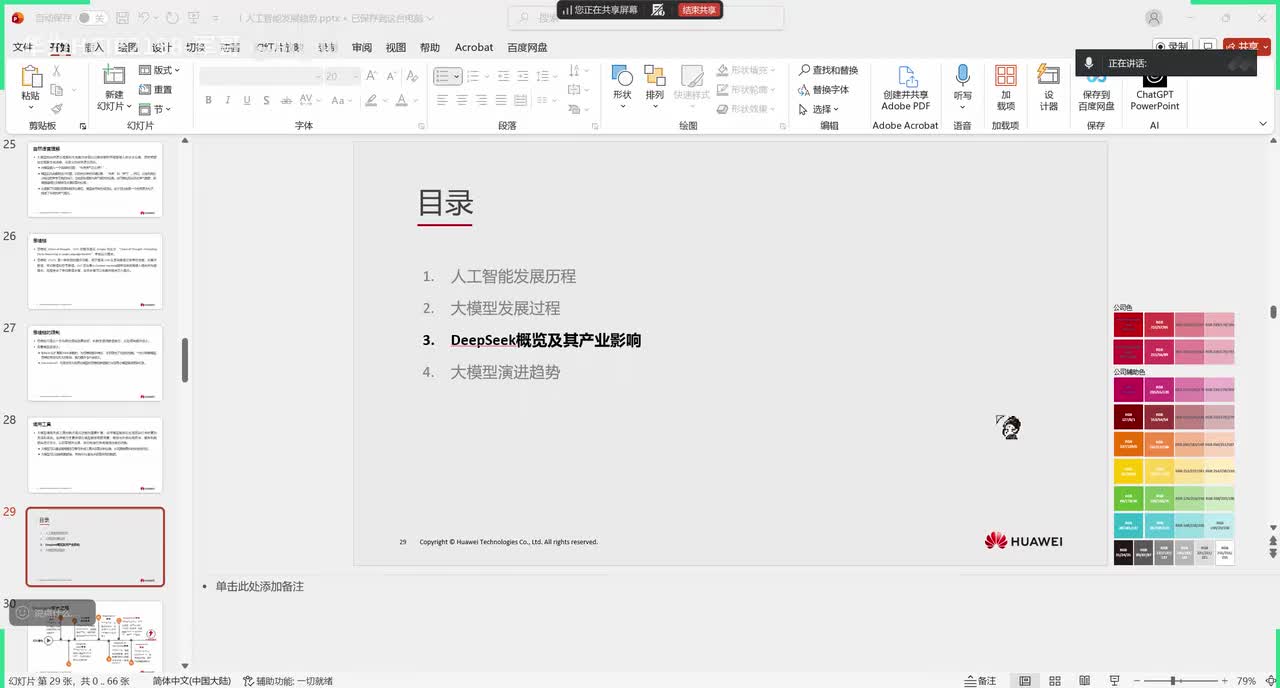
Task: Click Create and Share Adobe PDF icon
Action: (906, 77)
